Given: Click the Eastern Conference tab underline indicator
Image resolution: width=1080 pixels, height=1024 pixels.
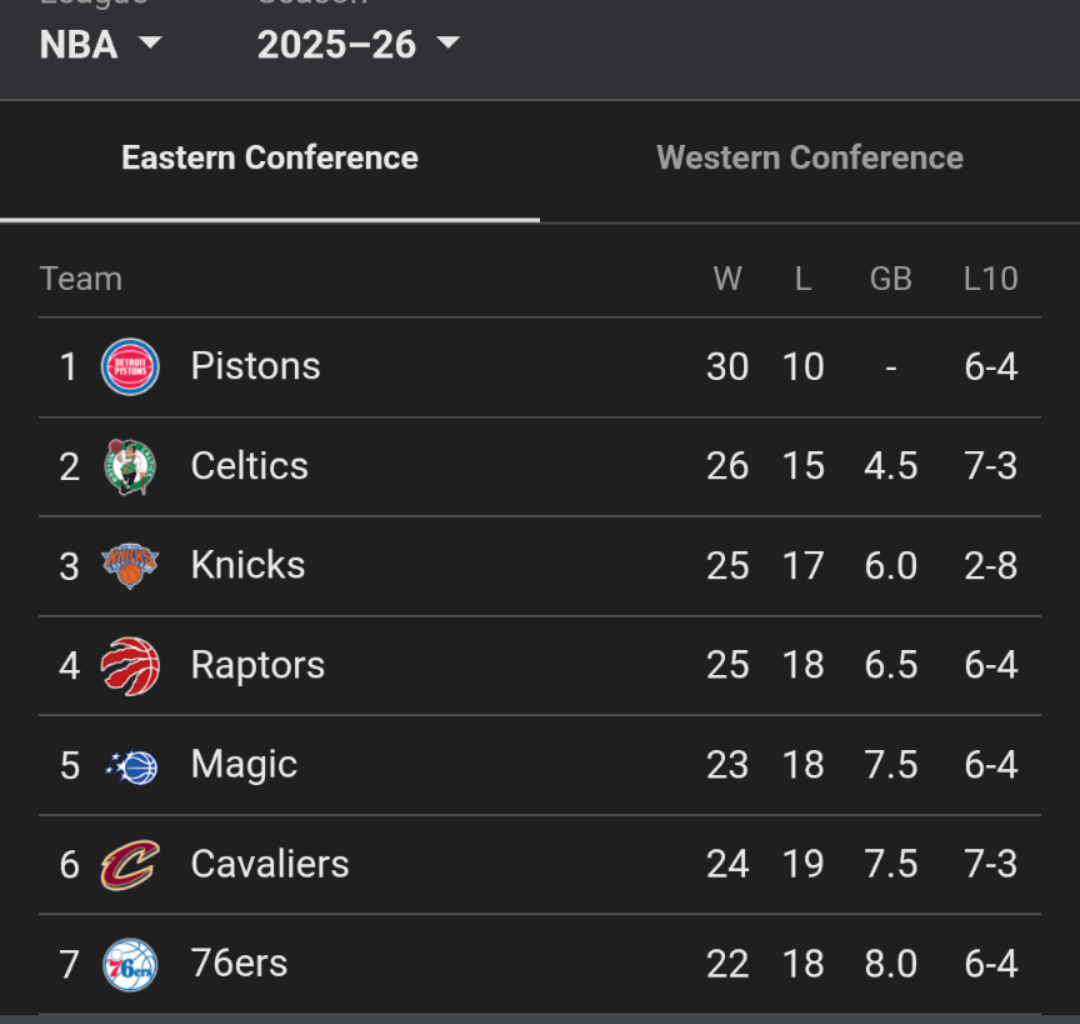Looking at the screenshot, I should (x=270, y=215).
